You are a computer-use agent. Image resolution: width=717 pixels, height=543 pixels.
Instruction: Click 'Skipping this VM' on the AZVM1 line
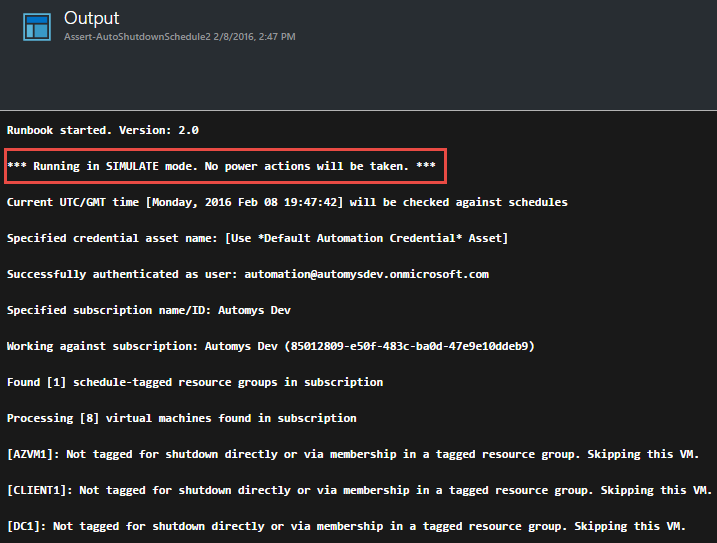click(643, 454)
